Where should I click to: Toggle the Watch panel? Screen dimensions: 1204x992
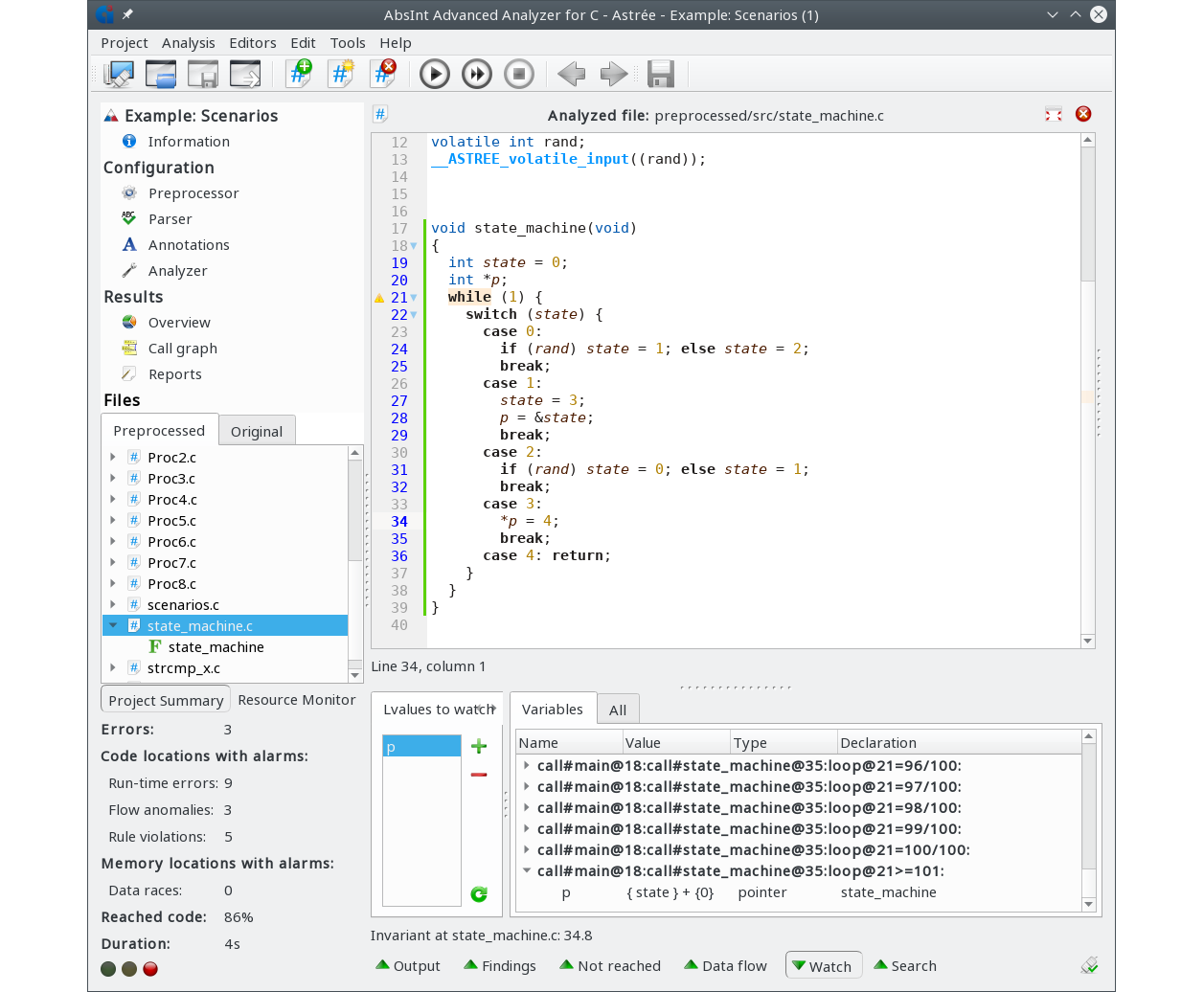point(824,965)
